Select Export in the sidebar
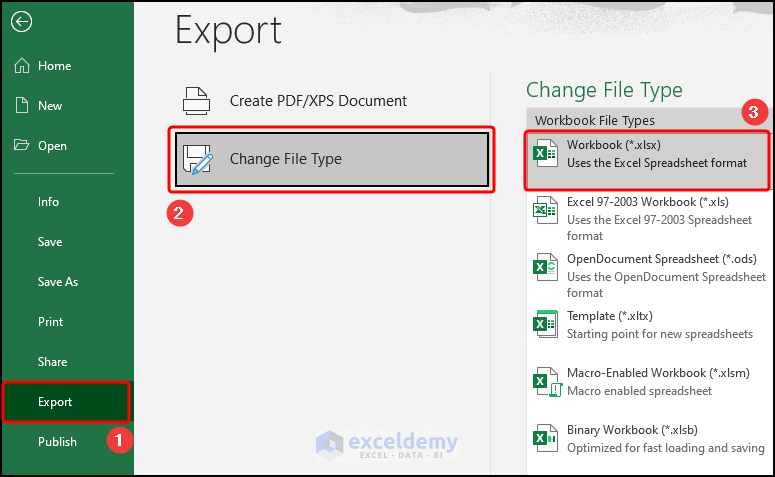Screen dimensions: 775x477 55,402
